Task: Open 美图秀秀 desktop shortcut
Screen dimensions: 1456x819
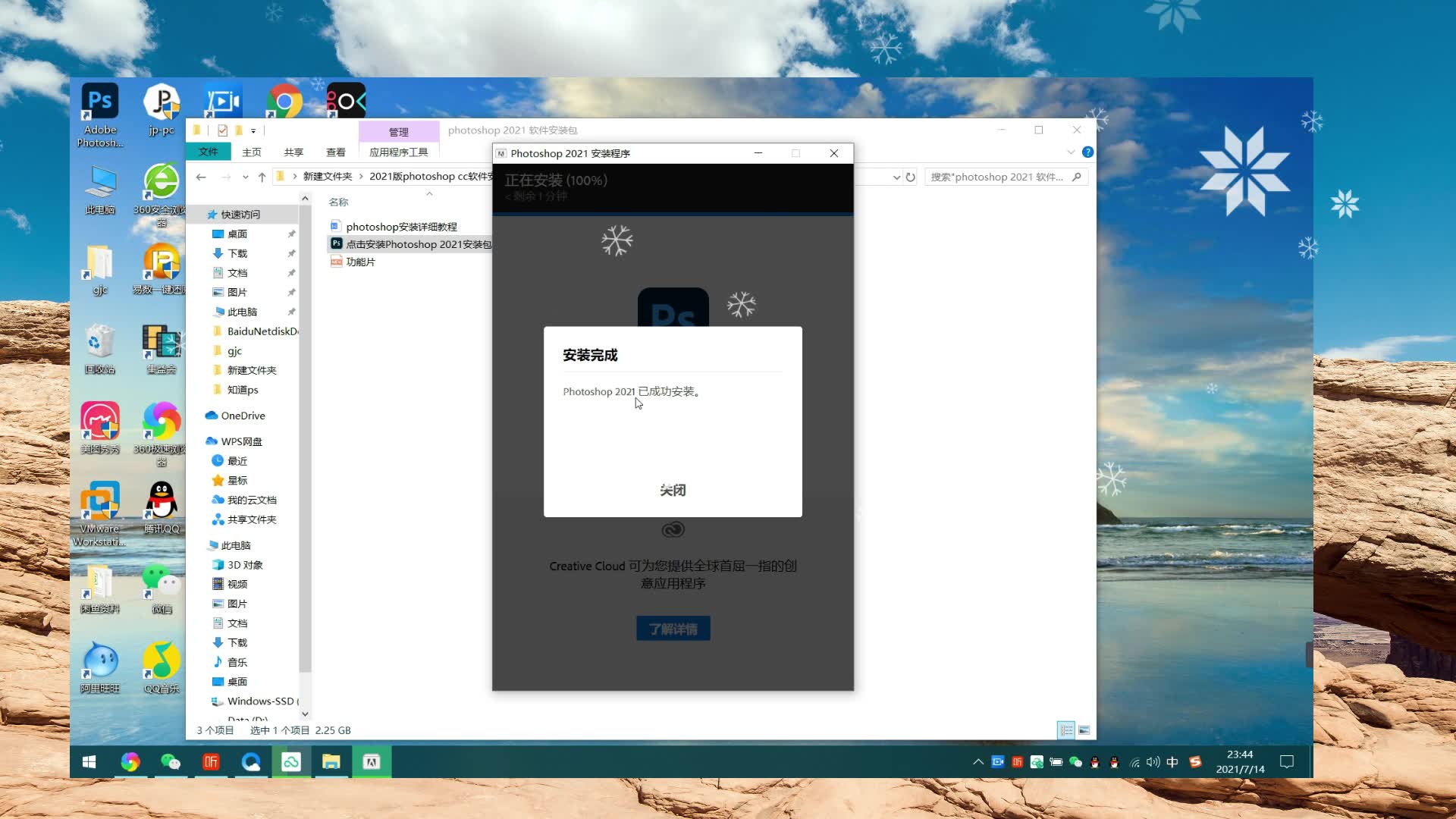Action: [100, 428]
